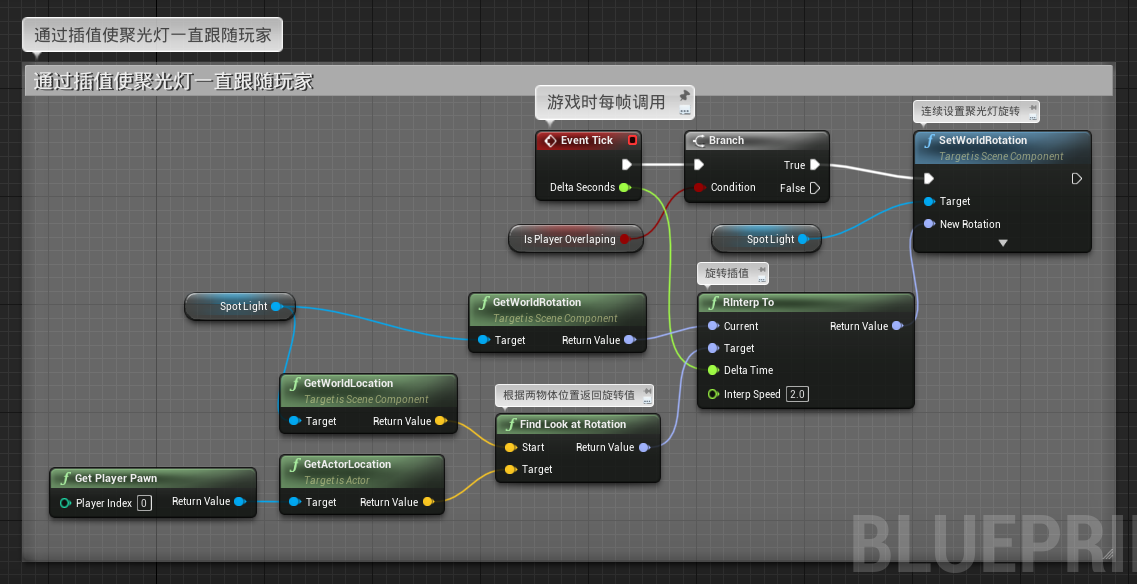Click left Spot Light variable output pin
1137x584 pixels.
276,306
